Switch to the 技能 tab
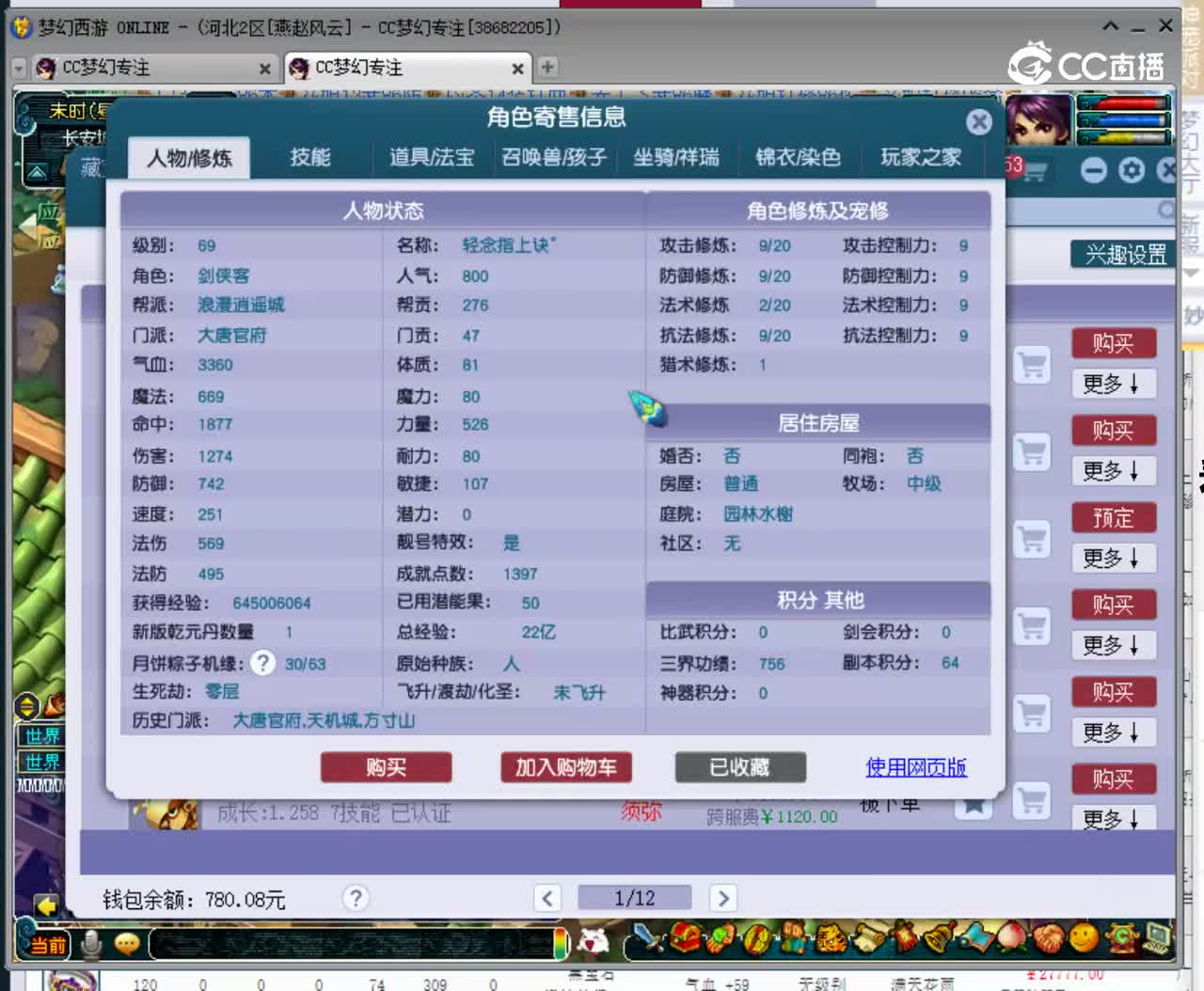This screenshot has height=991, width=1204. tap(310, 157)
